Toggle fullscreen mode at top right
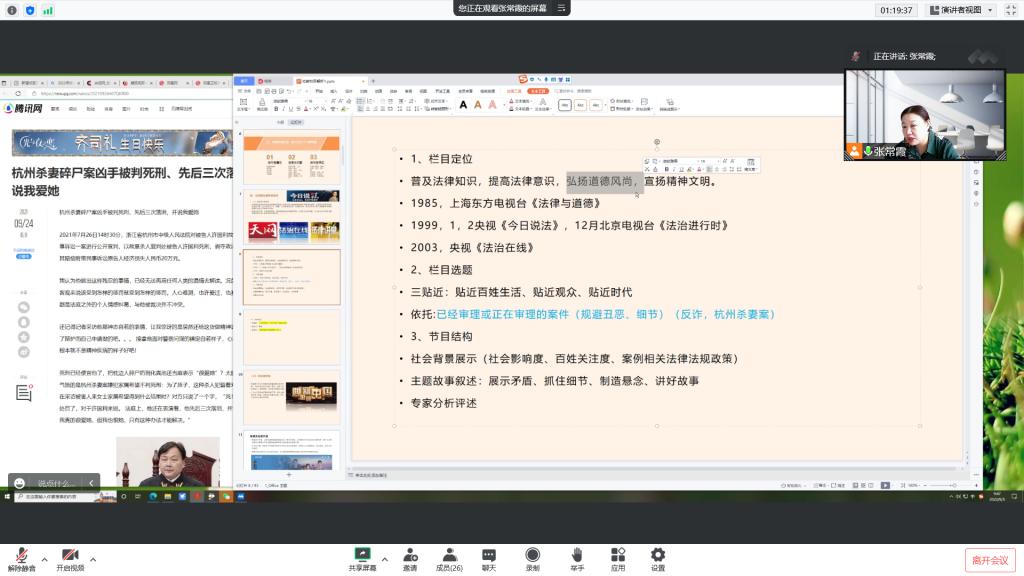The width and height of the screenshot is (1024, 576). click(1012, 10)
